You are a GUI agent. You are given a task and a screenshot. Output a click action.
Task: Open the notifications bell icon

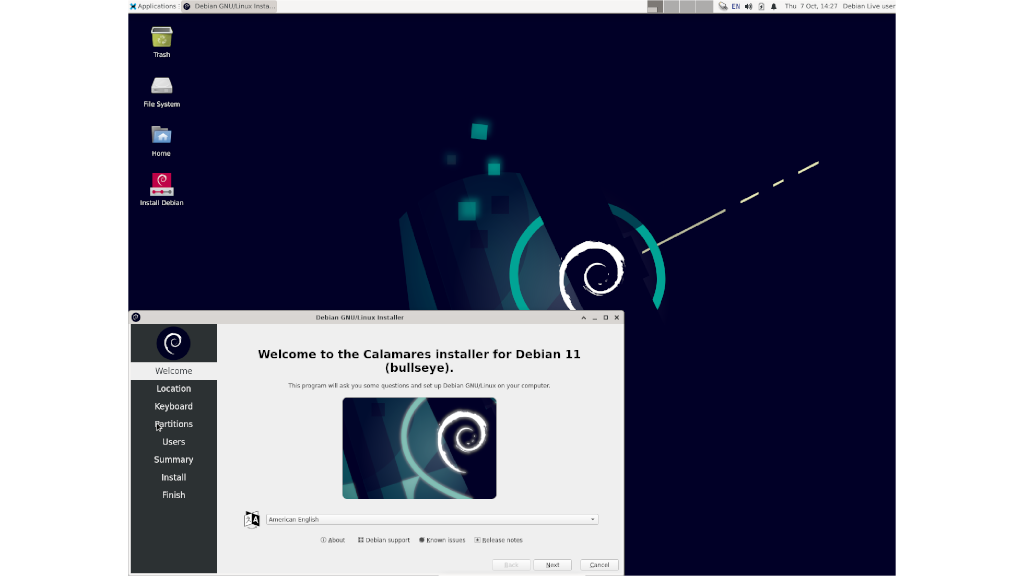pyautogui.click(x=774, y=6)
